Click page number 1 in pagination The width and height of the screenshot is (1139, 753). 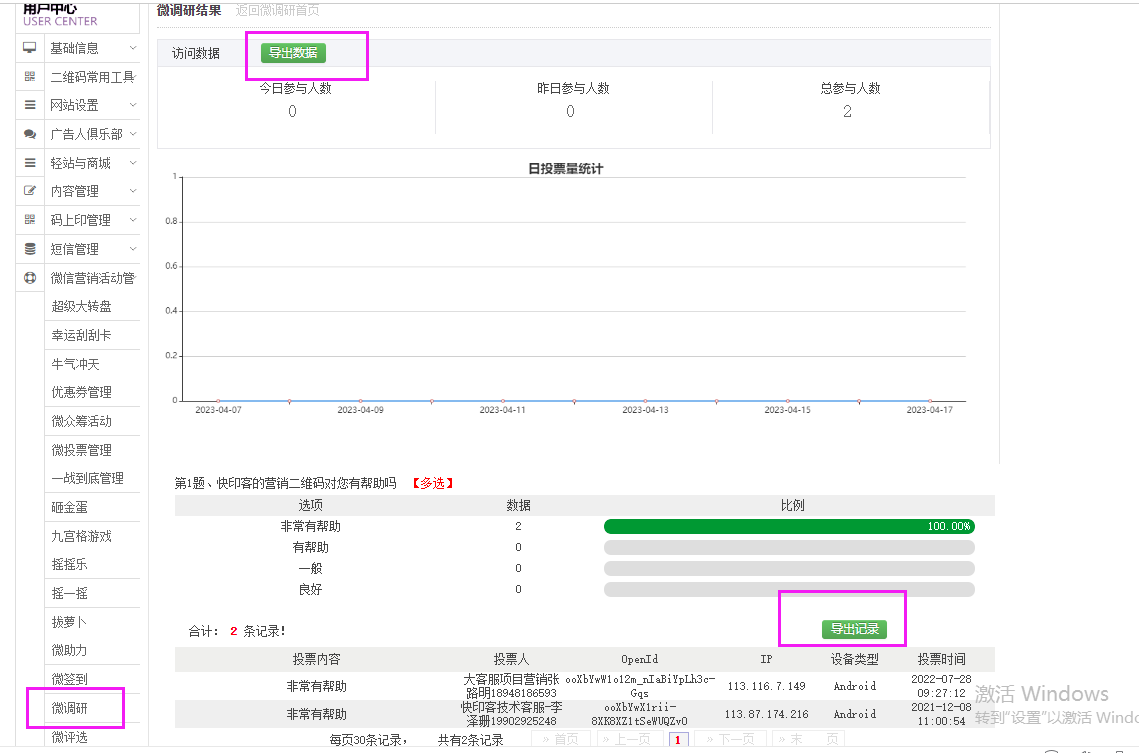678,740
